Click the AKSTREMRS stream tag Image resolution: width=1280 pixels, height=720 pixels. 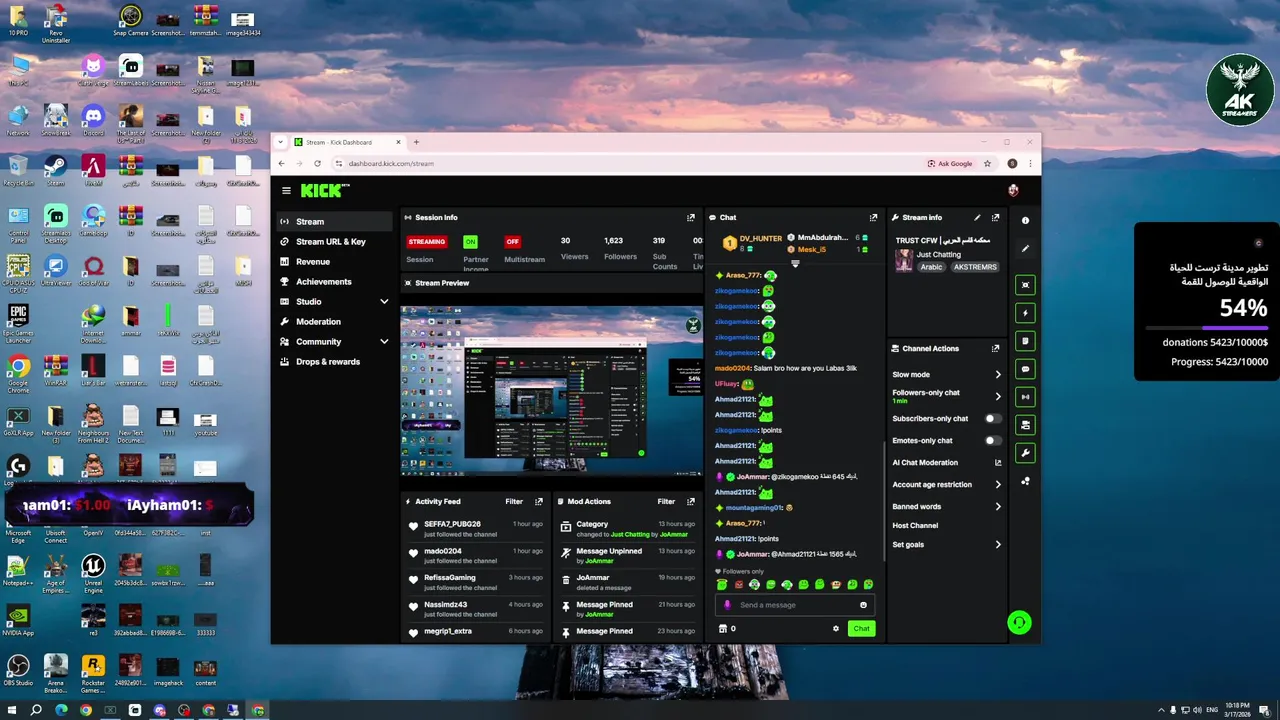pos(975,268)
